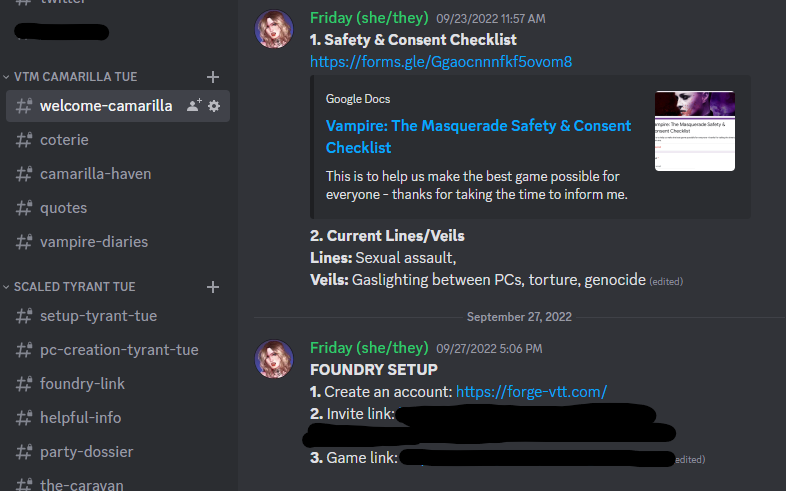
Task: Collapse the VTM CAMARILLA TUE category
Action: [70, 77]
